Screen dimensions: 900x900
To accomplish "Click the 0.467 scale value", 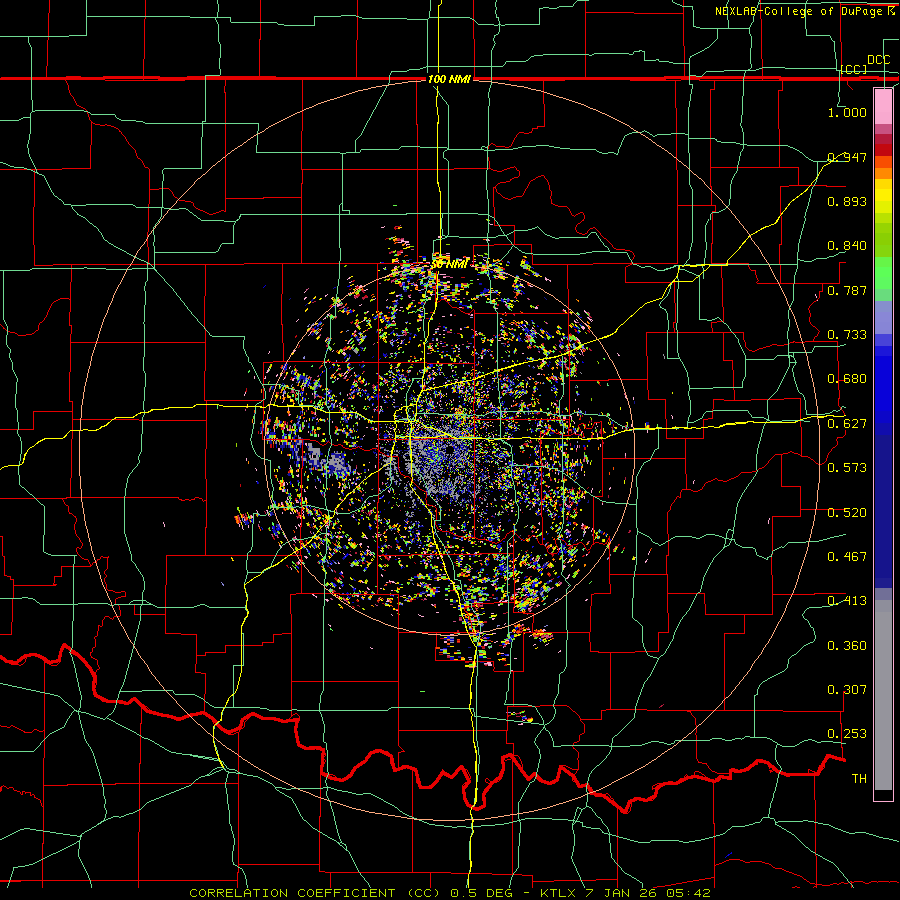I will coord(847,557).
